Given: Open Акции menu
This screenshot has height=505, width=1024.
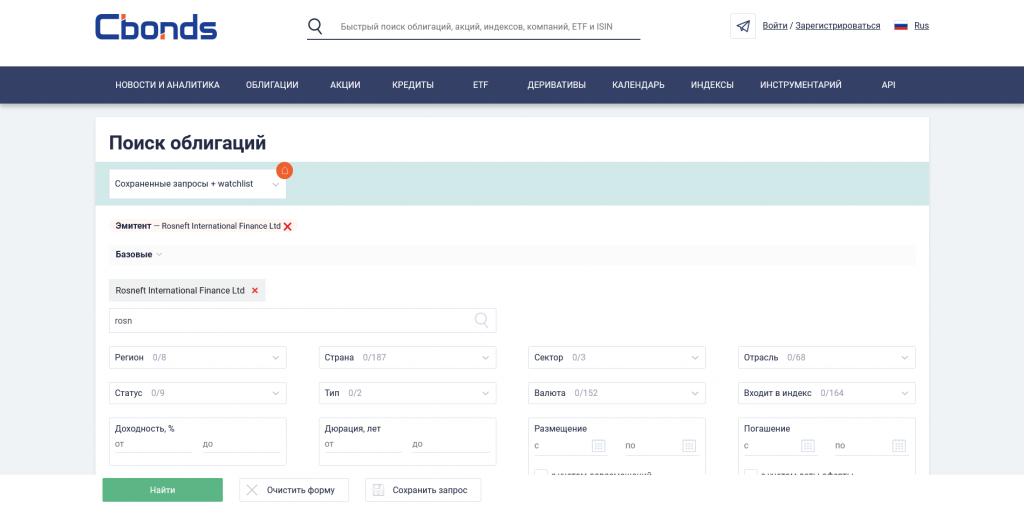Looking at the screenshot, I should [x=345, y=85].
